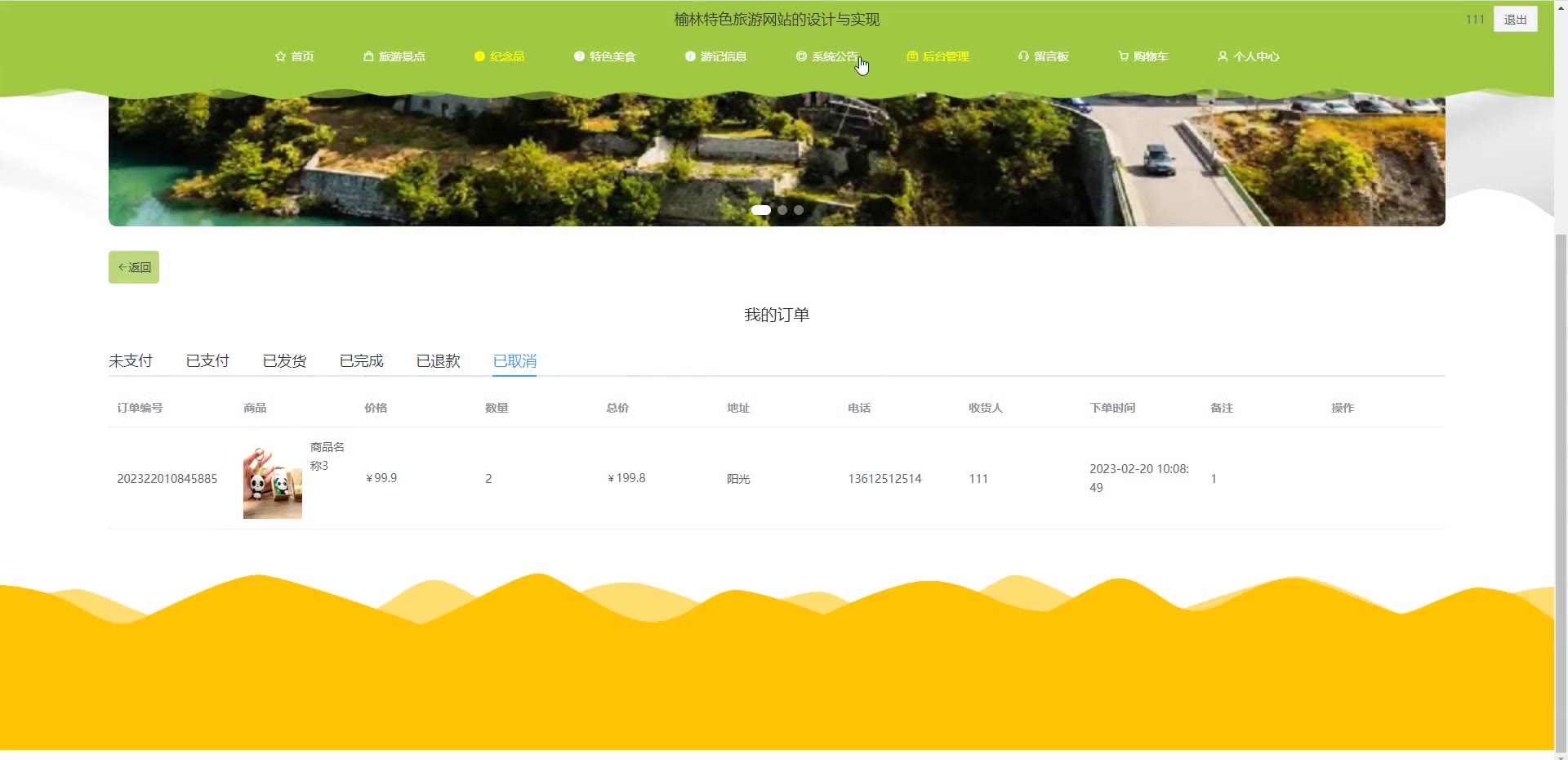This screenshot has width=1568, height=760.
Task: Click the 返回 back button
Action: tap(134, 267)
